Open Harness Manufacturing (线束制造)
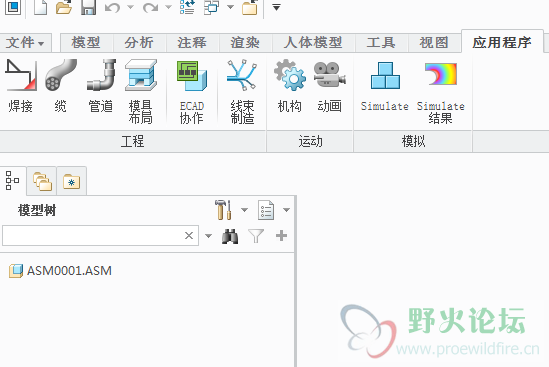This screenshot has width=549, height=367. (242, 92)
